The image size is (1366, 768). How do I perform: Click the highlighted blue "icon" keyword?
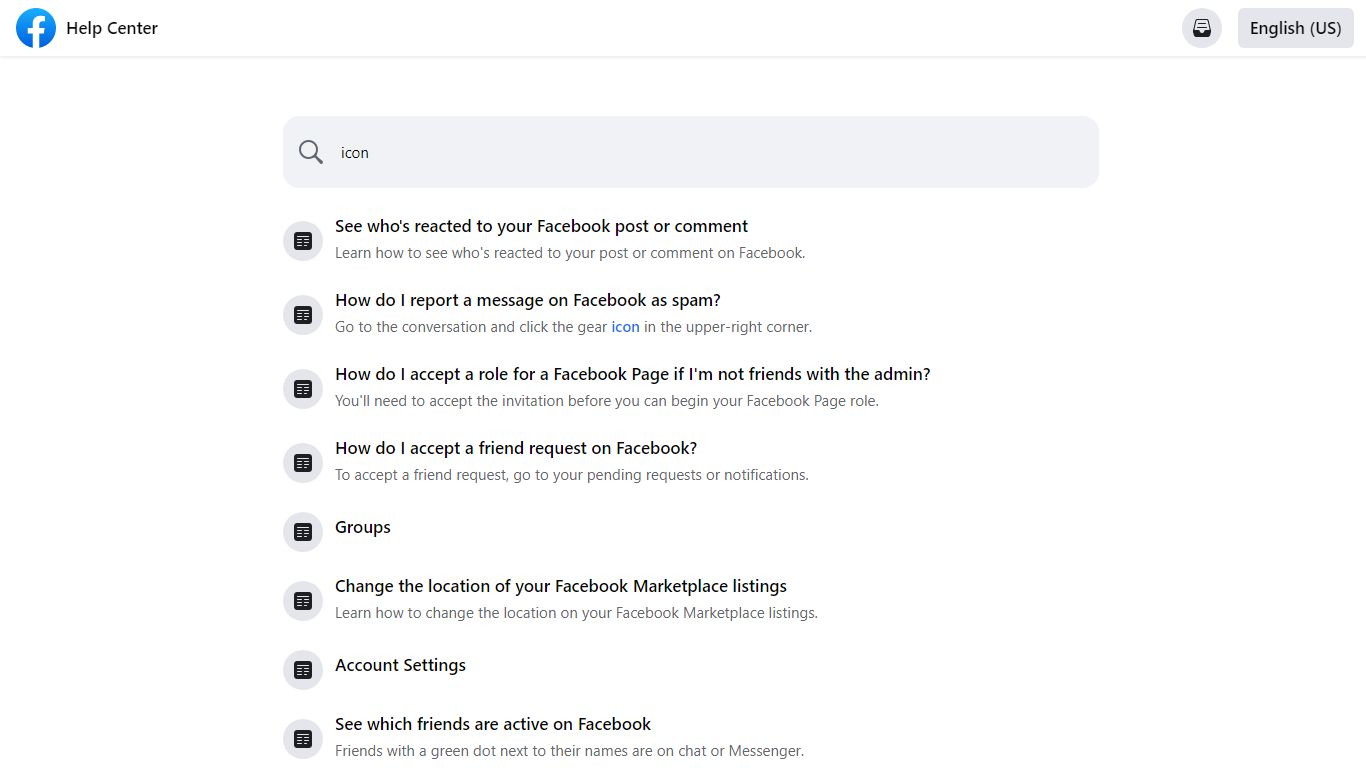(x=625, y=327)
